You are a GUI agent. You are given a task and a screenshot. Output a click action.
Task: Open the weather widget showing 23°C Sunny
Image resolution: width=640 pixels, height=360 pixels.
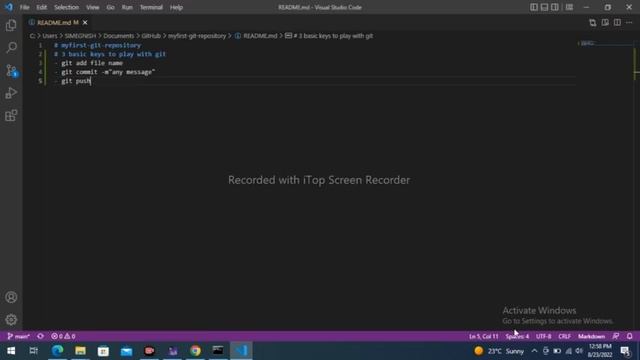499,351
